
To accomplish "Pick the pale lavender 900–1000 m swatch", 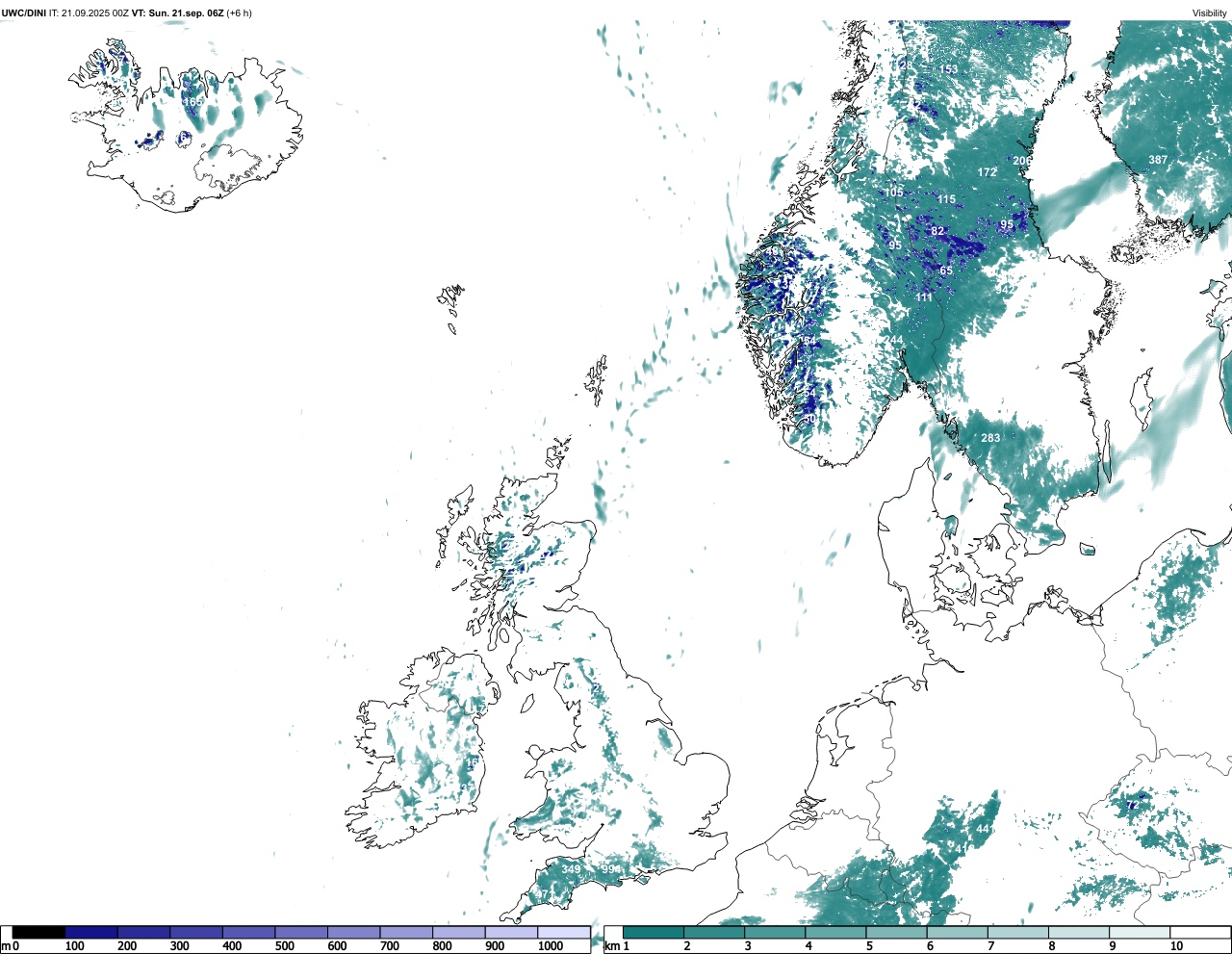I will tap(511, 932).
